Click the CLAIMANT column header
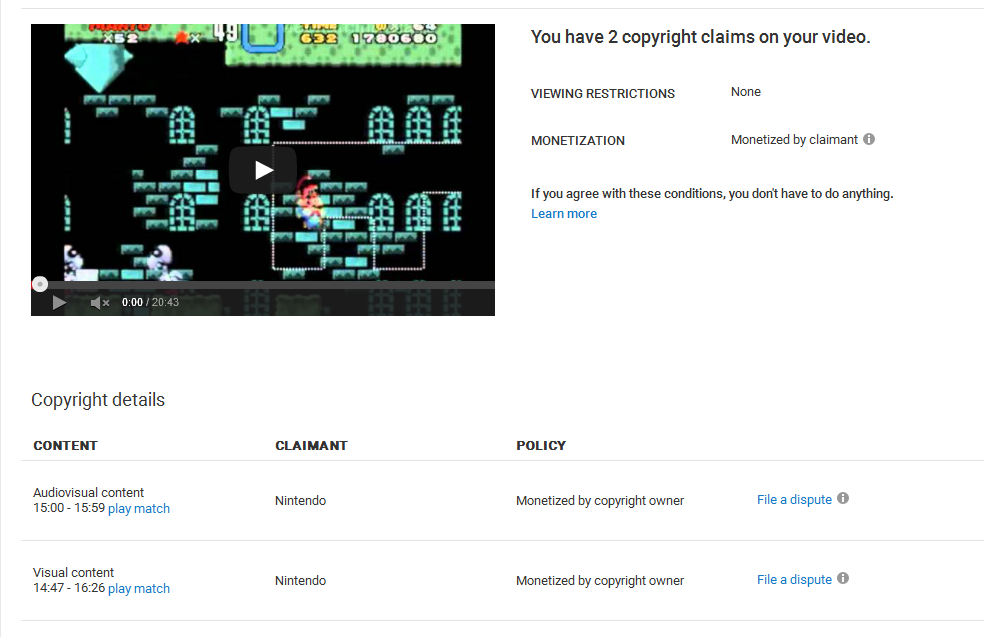This screenshot has width=1004, height=637. 311,446
